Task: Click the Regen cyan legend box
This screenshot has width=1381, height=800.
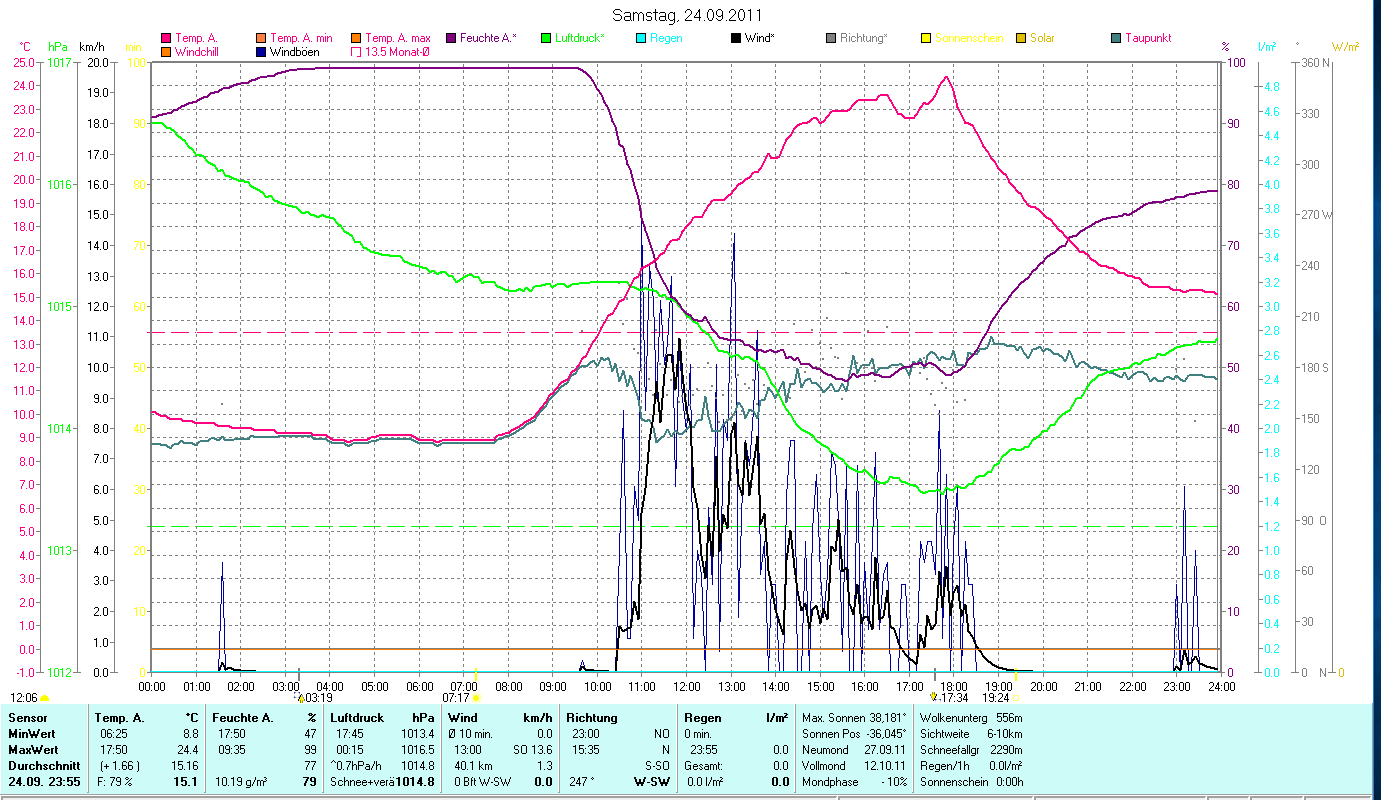Action: (x=640, y=38)
